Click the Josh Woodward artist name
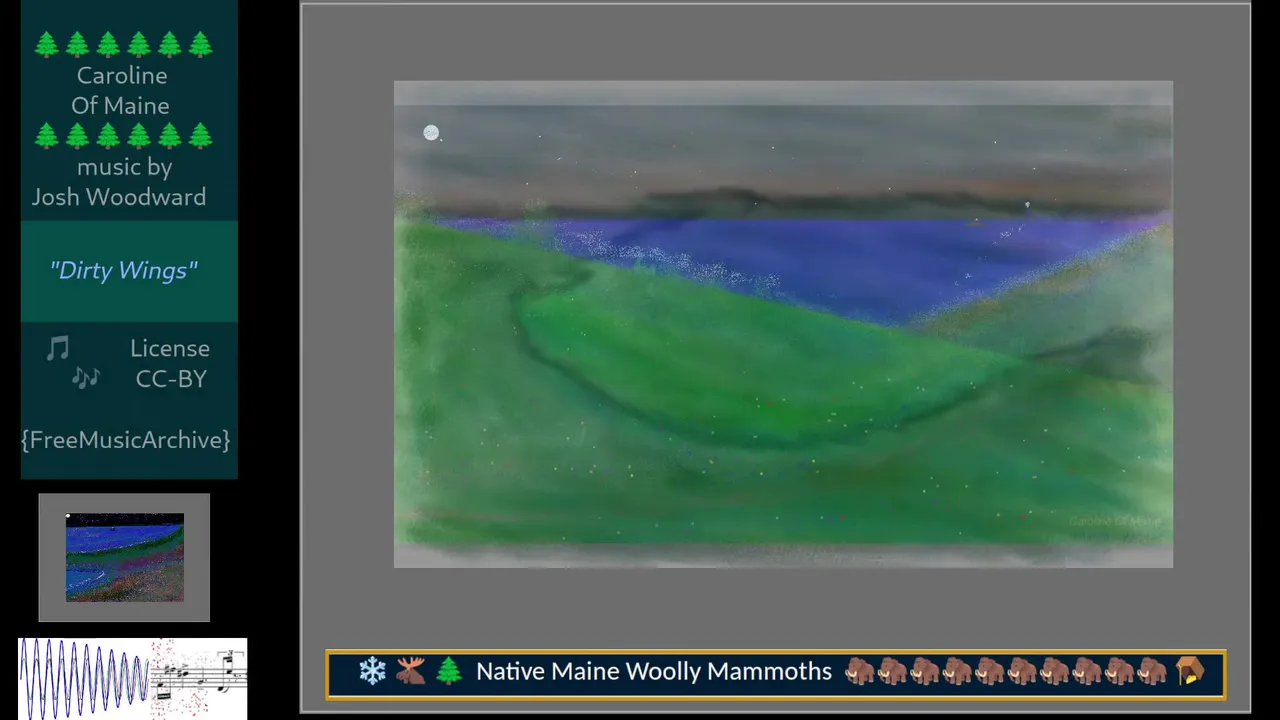 [119, 197]
